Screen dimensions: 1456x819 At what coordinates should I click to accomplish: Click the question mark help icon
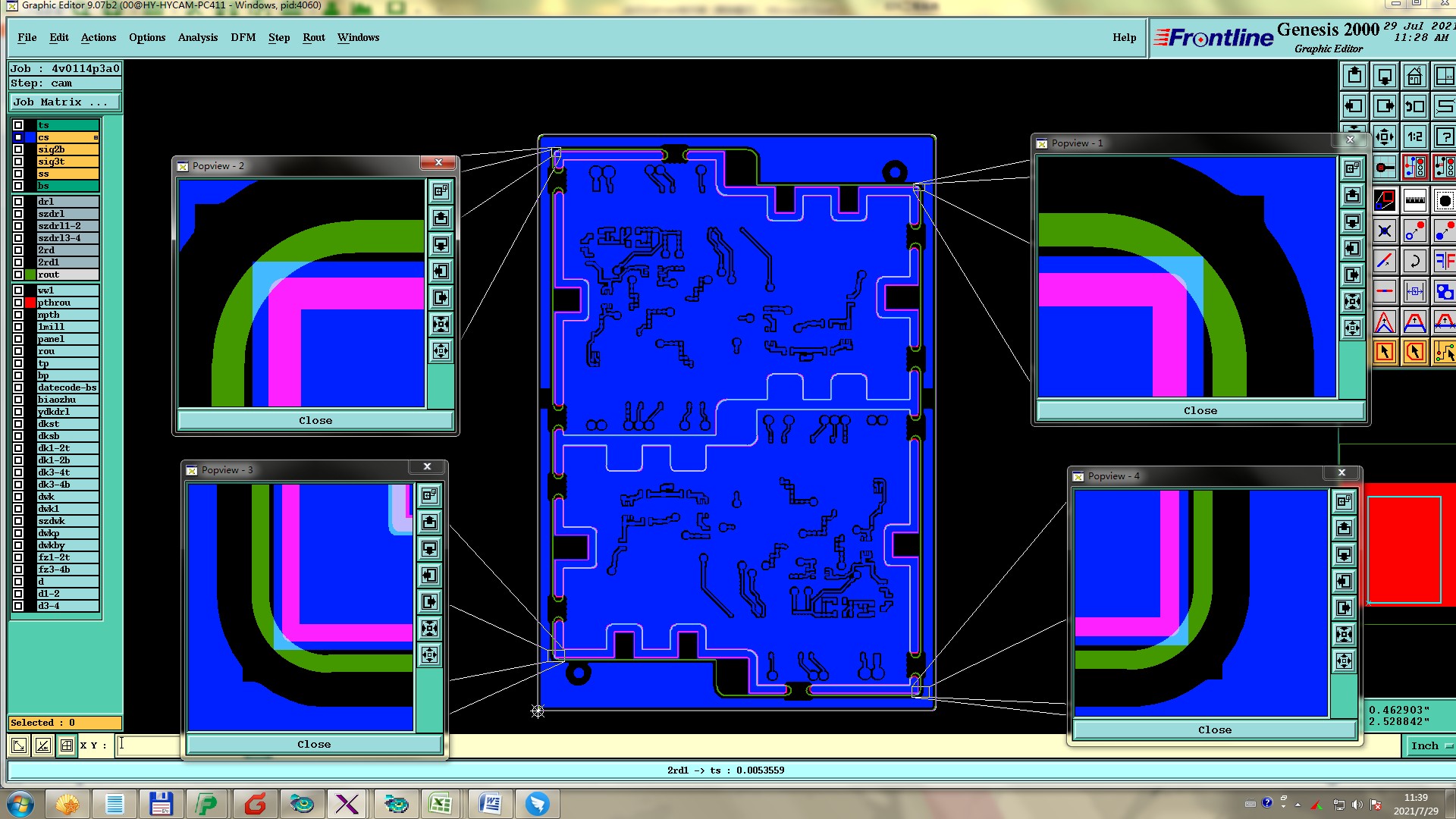tap(1444, 137)
